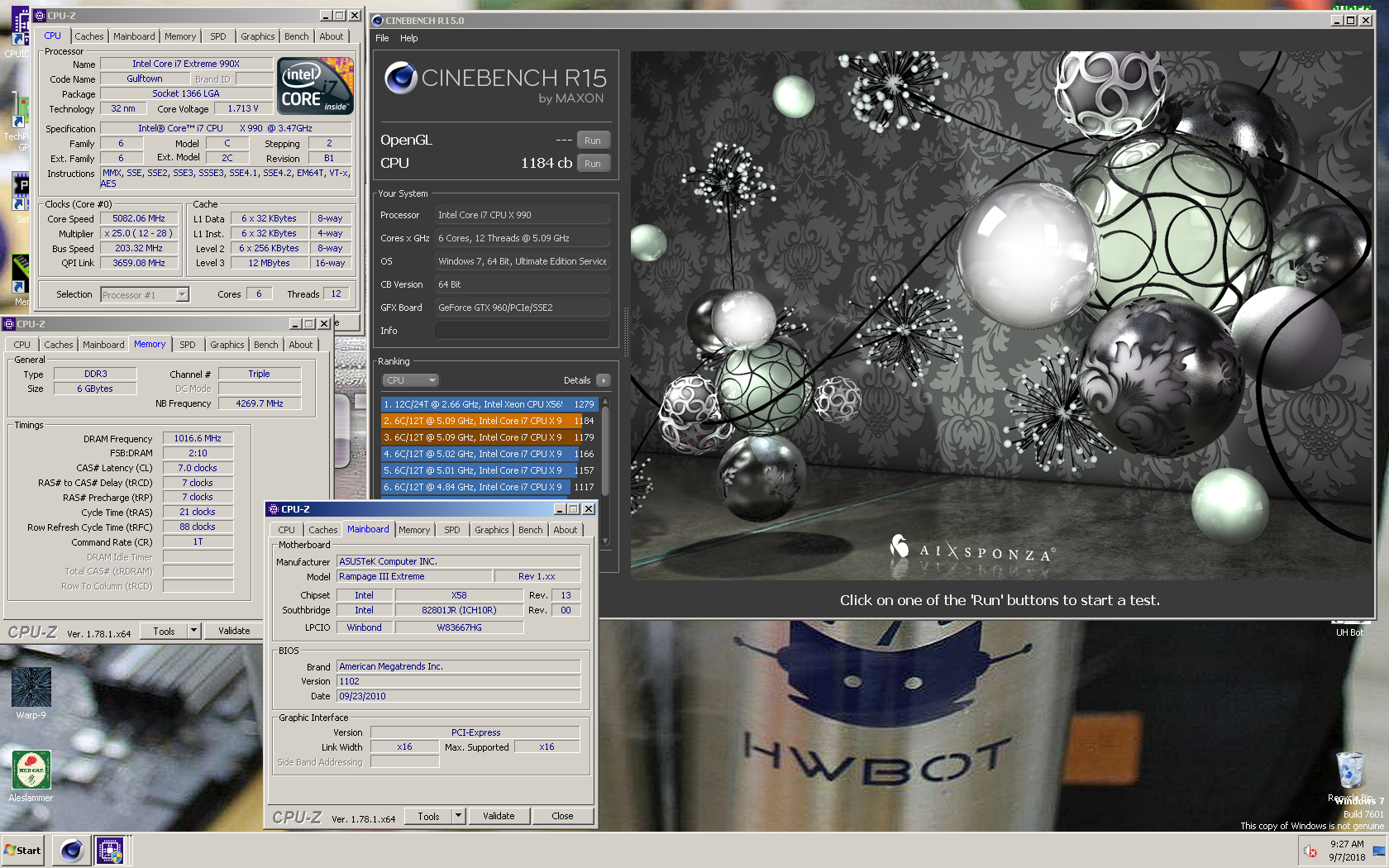The height and width of the screenshot is (868, 1389).
Task: Click the Cinebench R15 logo sphere
Action: tap(401, 78)
